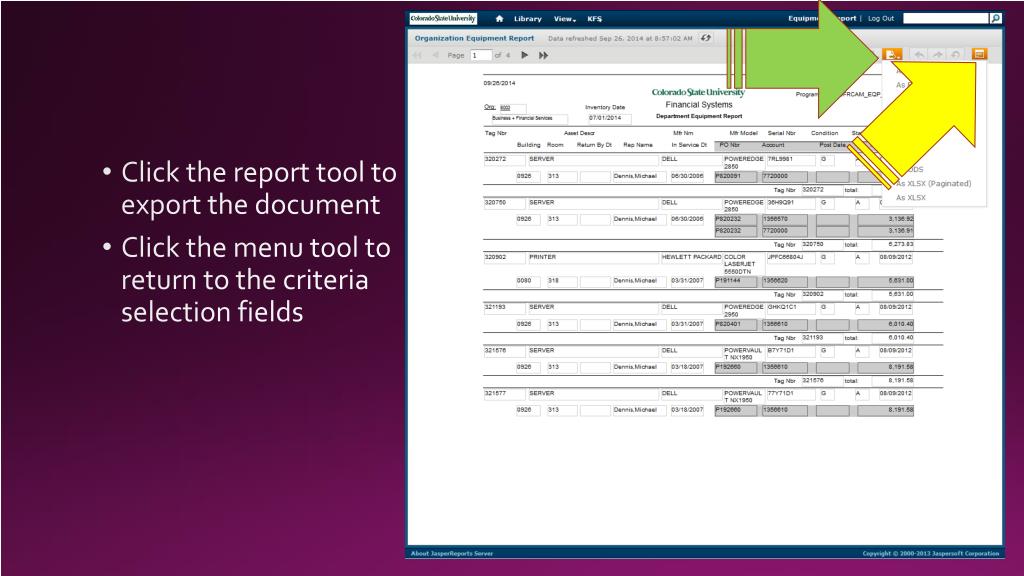This screenshot has width=1024, height=576.
Task: Select As XLSX (Paginated) export option
Action: tap(933, 184)
